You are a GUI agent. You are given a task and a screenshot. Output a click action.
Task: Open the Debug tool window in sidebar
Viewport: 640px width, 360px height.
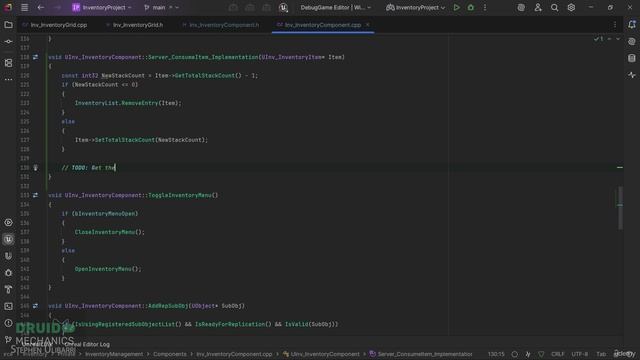[8, 273]
